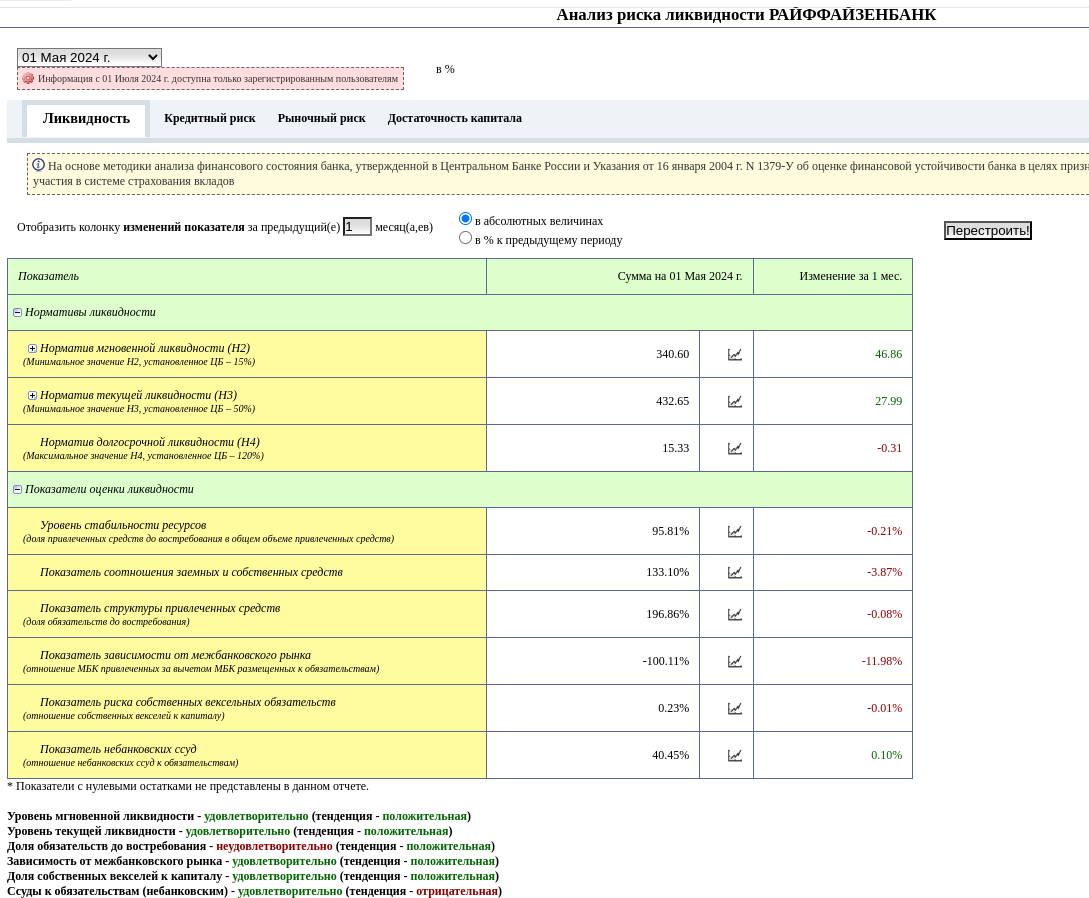The height and width of the screenshot is (898, 1089).
Task: Open the date dropdown '01 Мая 2024 г.'
Action: (89, 58)
